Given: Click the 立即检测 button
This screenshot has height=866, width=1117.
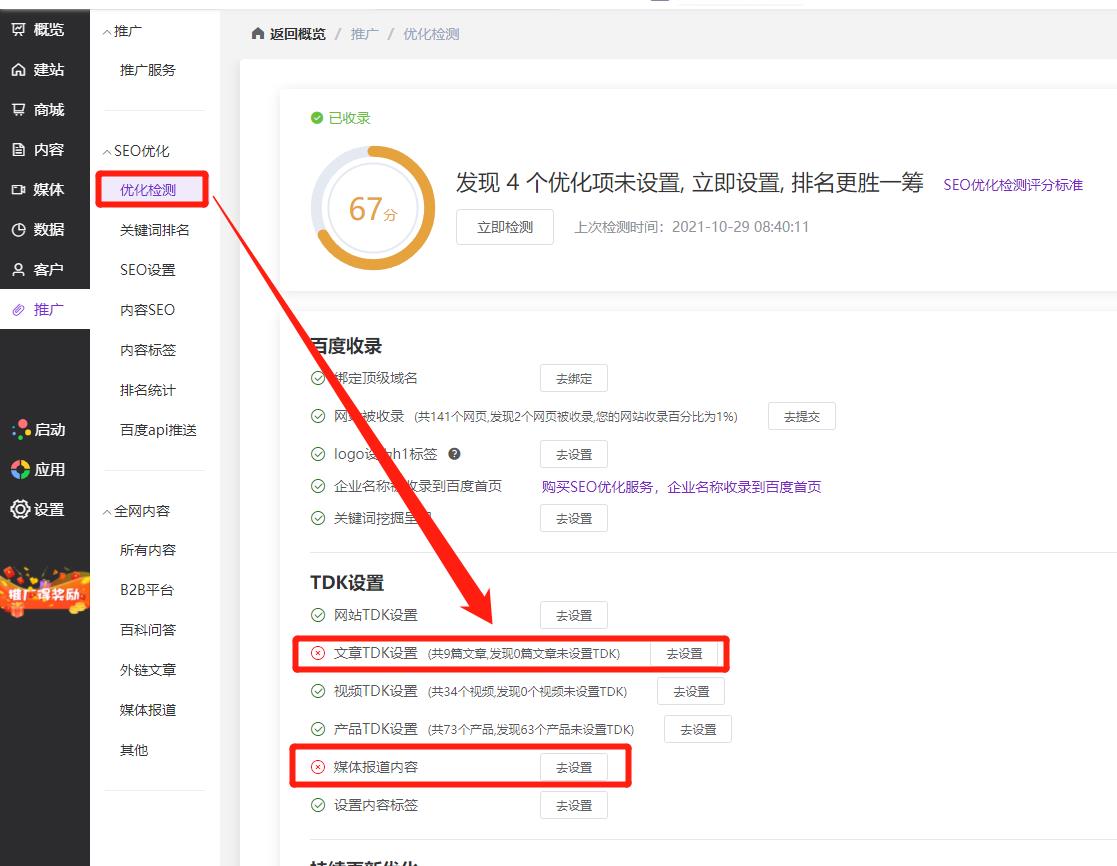Looking at the screenshot, I should [x=504, y=227].
